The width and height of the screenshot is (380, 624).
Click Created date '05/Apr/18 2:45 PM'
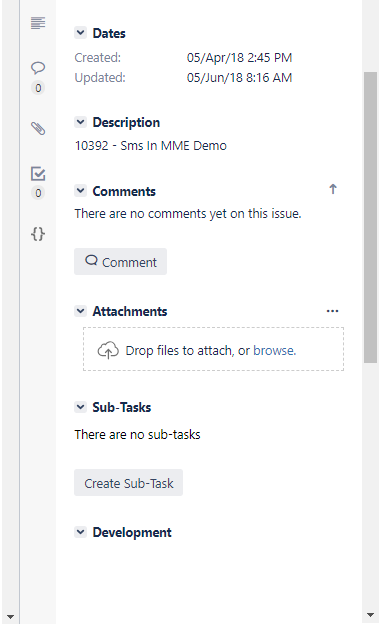tap(240, 58)
